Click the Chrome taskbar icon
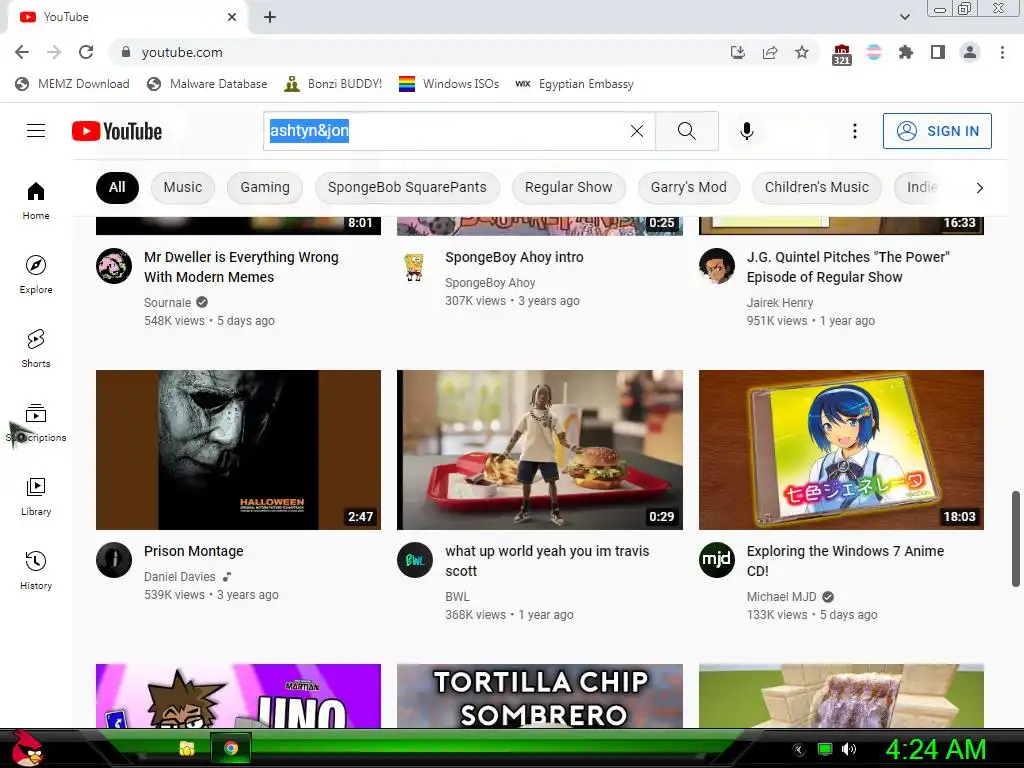This screenshot has height=768, width=1024. pos(231,748)
